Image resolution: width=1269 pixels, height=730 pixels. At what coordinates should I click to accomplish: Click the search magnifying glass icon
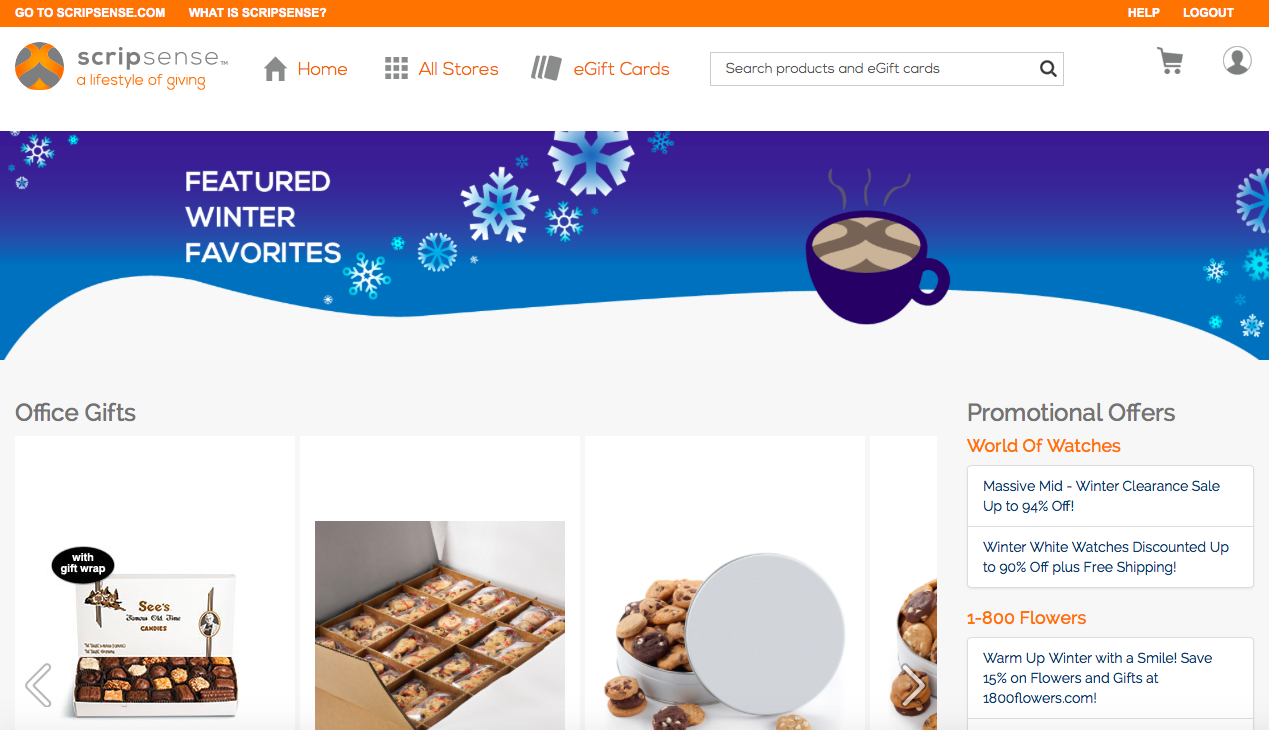coord(1048,69)
